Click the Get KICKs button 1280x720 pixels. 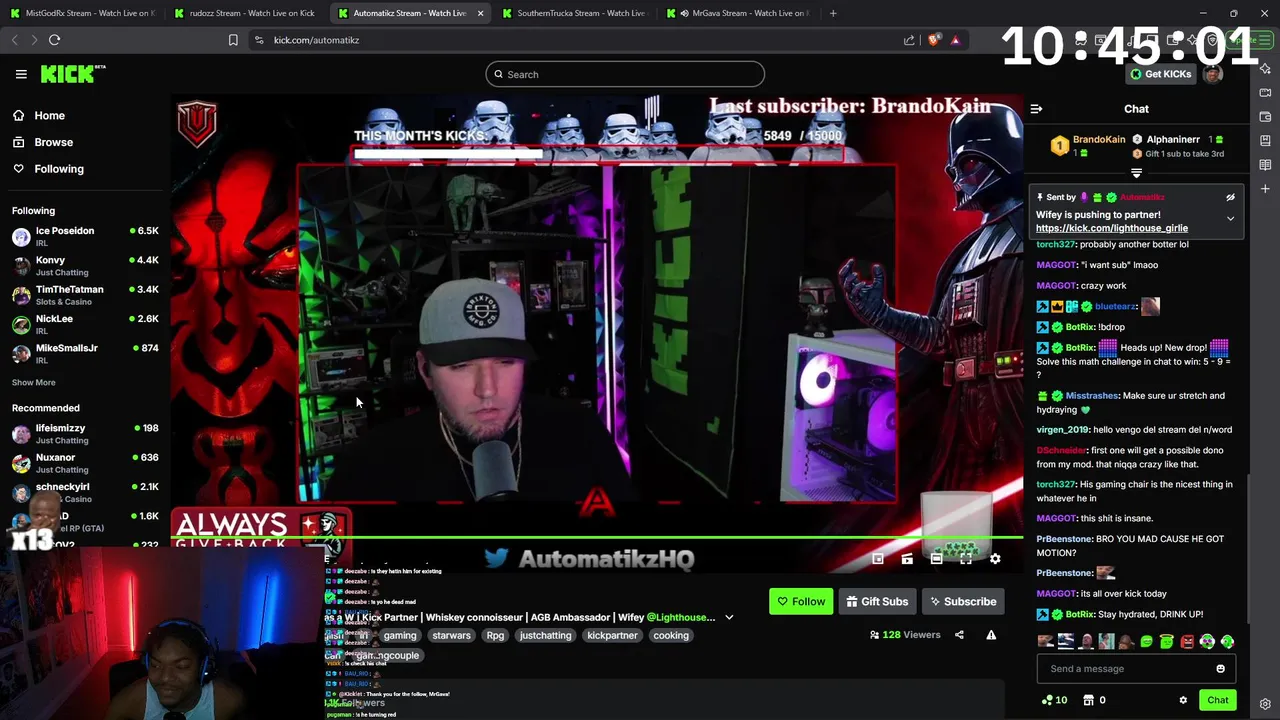[1161, 74]
